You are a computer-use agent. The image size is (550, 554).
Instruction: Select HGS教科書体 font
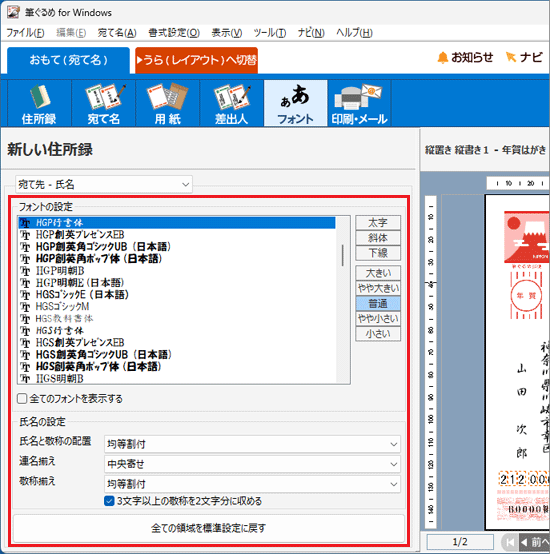177,319
